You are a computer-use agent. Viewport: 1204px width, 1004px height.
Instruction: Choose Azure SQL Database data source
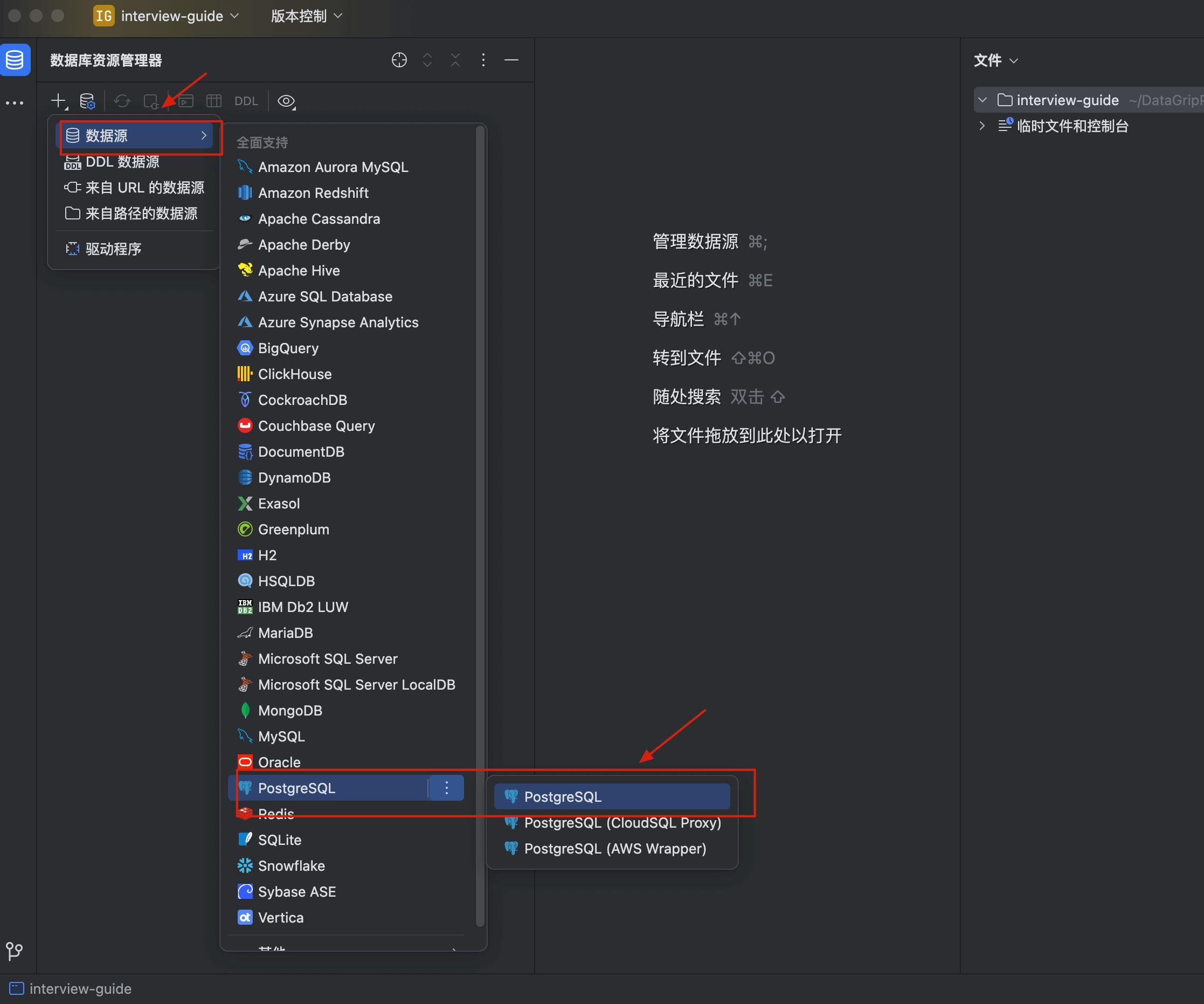(x=347, y=296)
